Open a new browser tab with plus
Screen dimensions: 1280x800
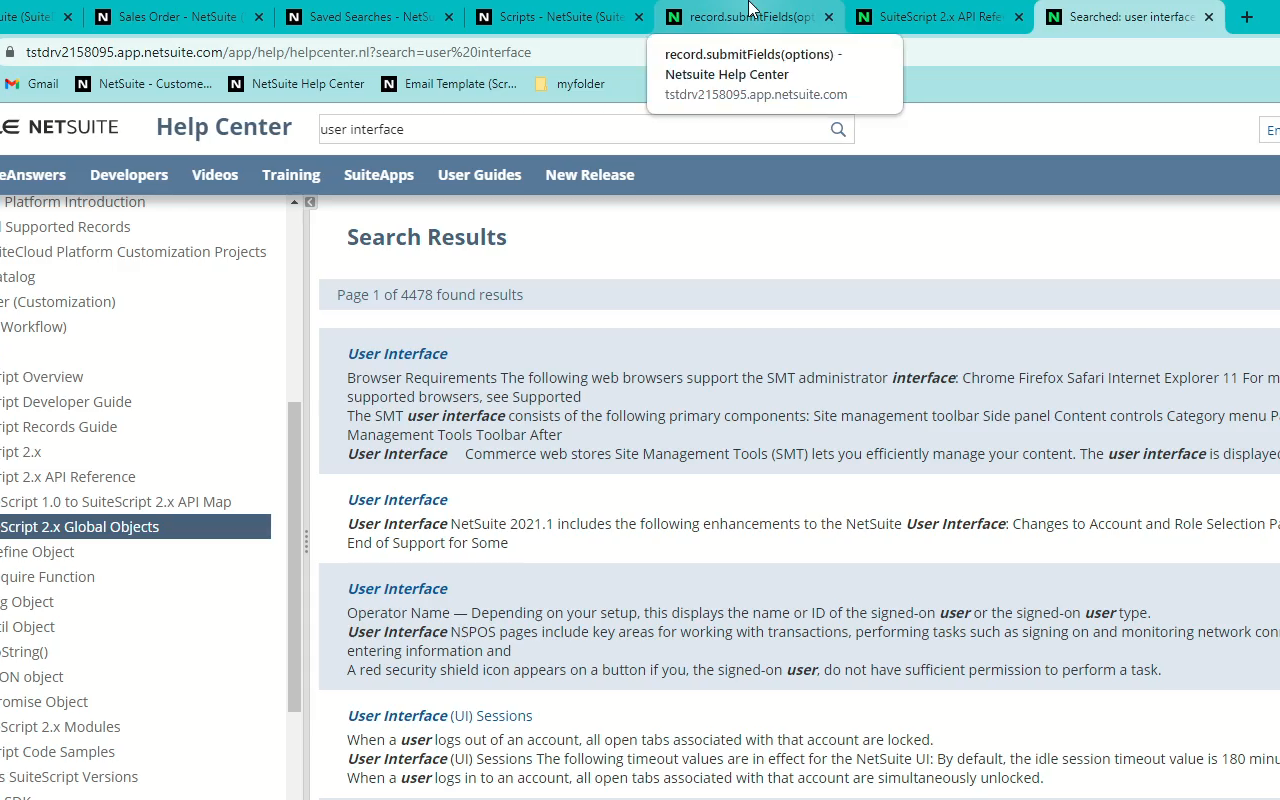1246,17
